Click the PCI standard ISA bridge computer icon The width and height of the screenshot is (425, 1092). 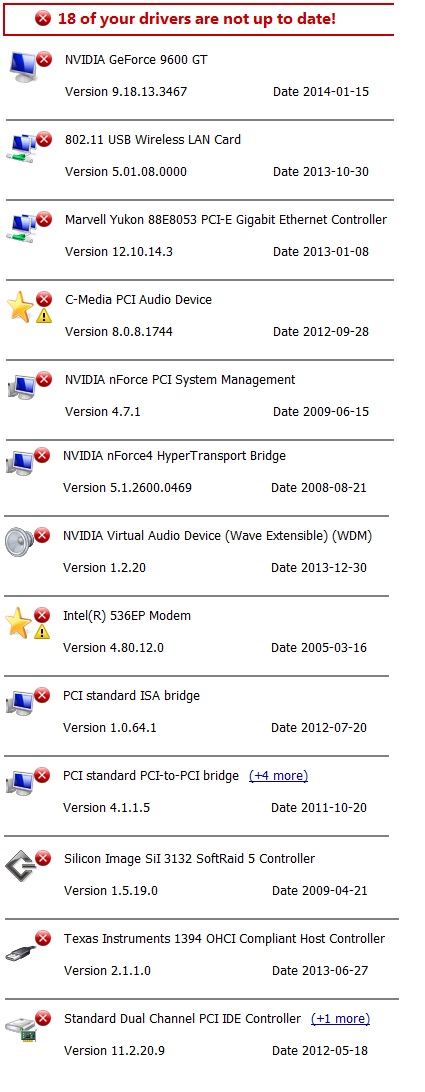[x=20, y=701]
